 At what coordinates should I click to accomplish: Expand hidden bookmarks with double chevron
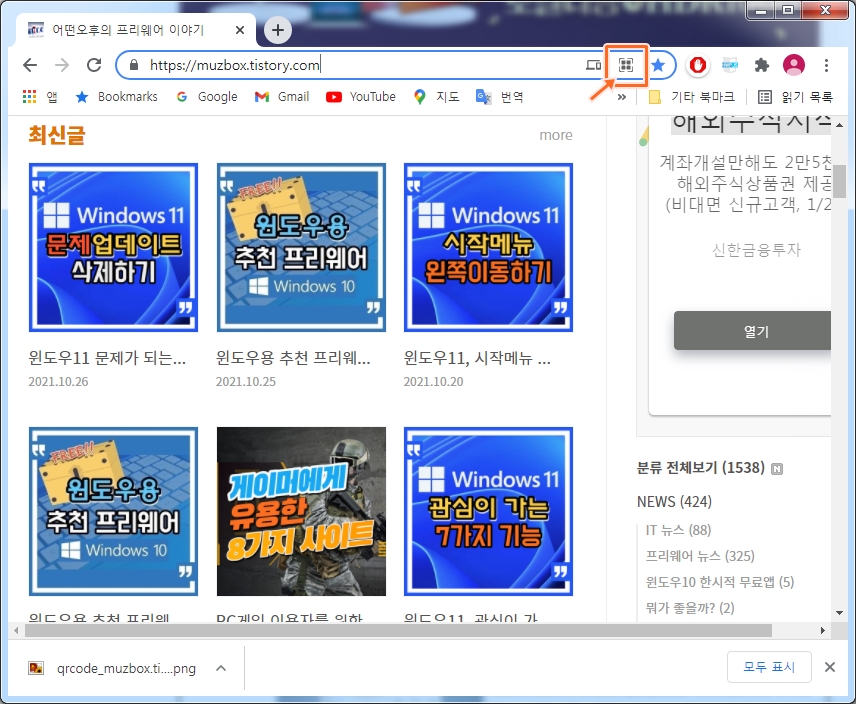[x=622, y=97]
